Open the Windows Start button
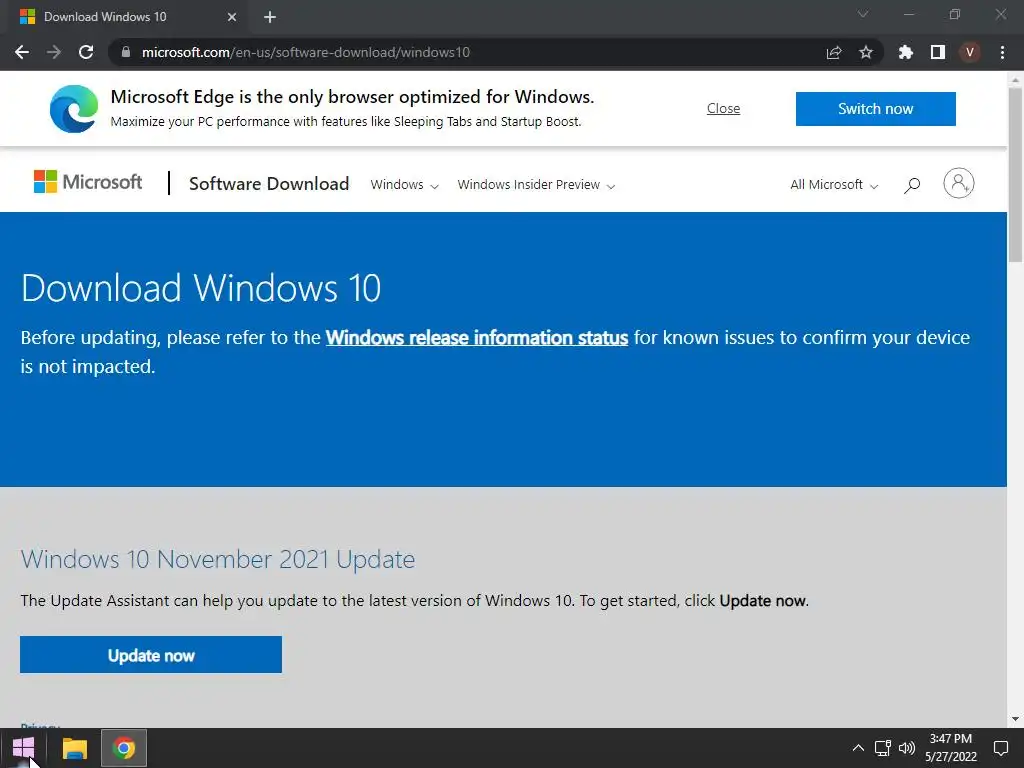Image resolution: width=1024 pixels, height=768 pixels. click(x=24, y=748)
